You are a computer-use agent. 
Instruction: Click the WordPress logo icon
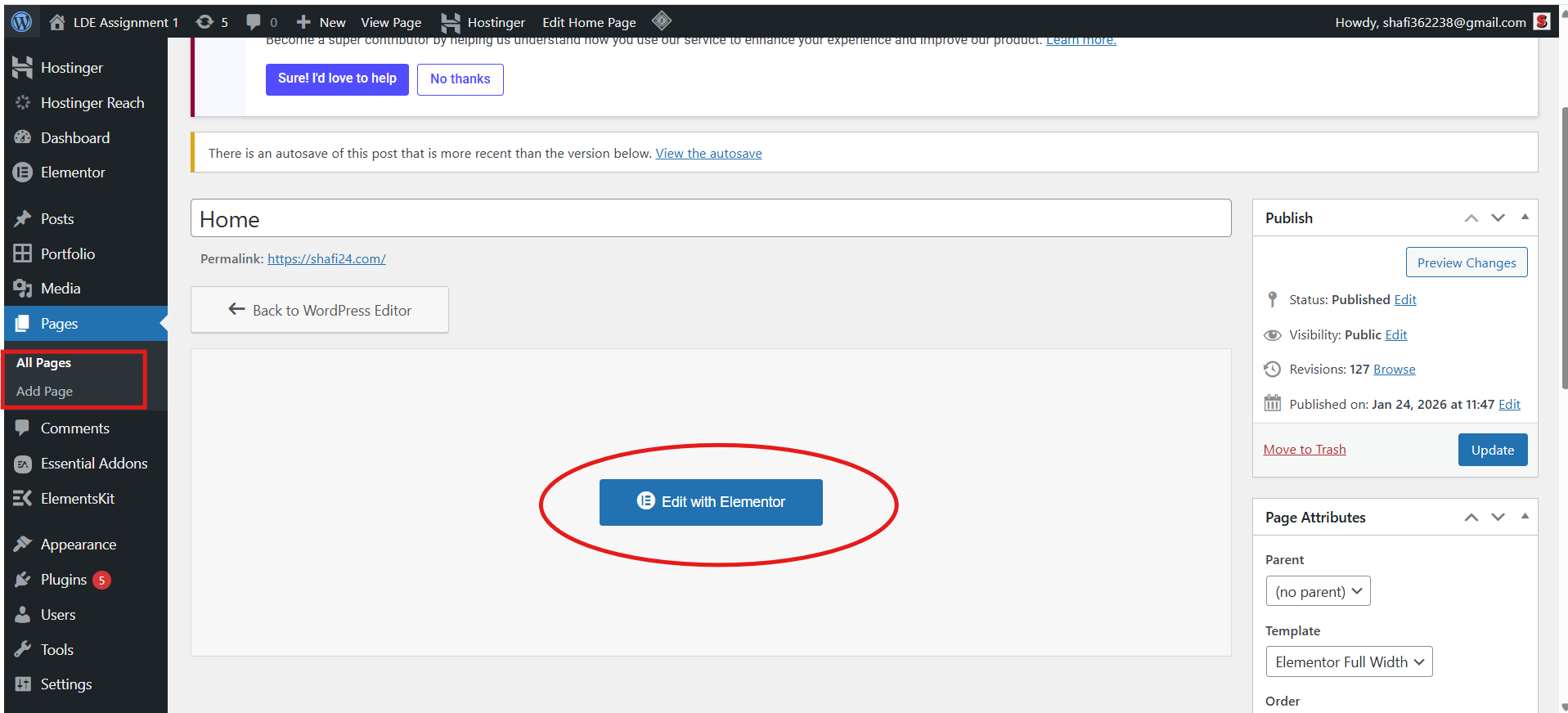[x=22, y=22]
